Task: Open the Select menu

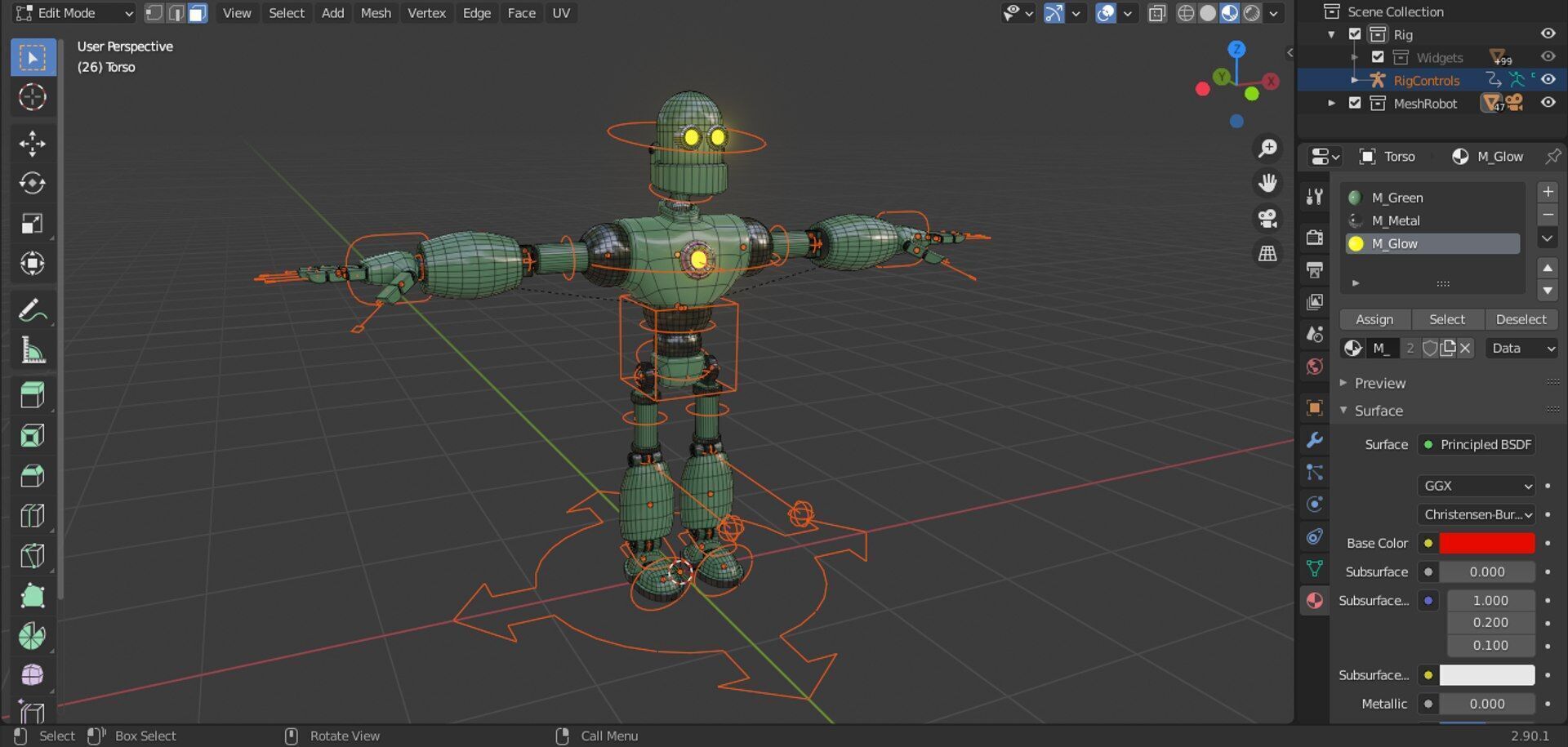Action: [x=287, y=13]
